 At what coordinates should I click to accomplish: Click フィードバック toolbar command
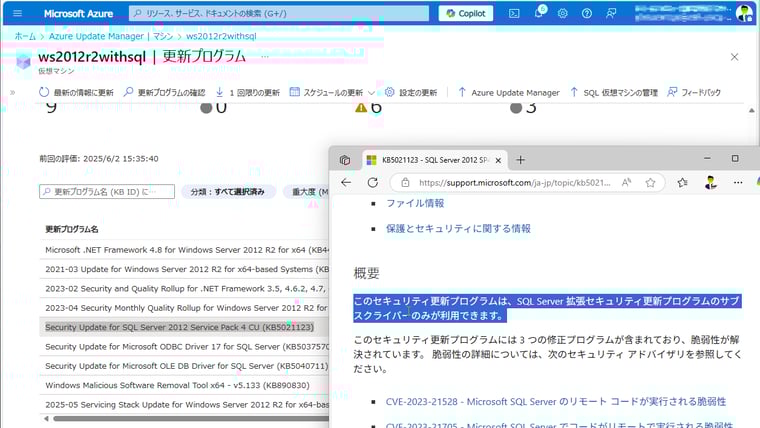[x=694, y=92]
